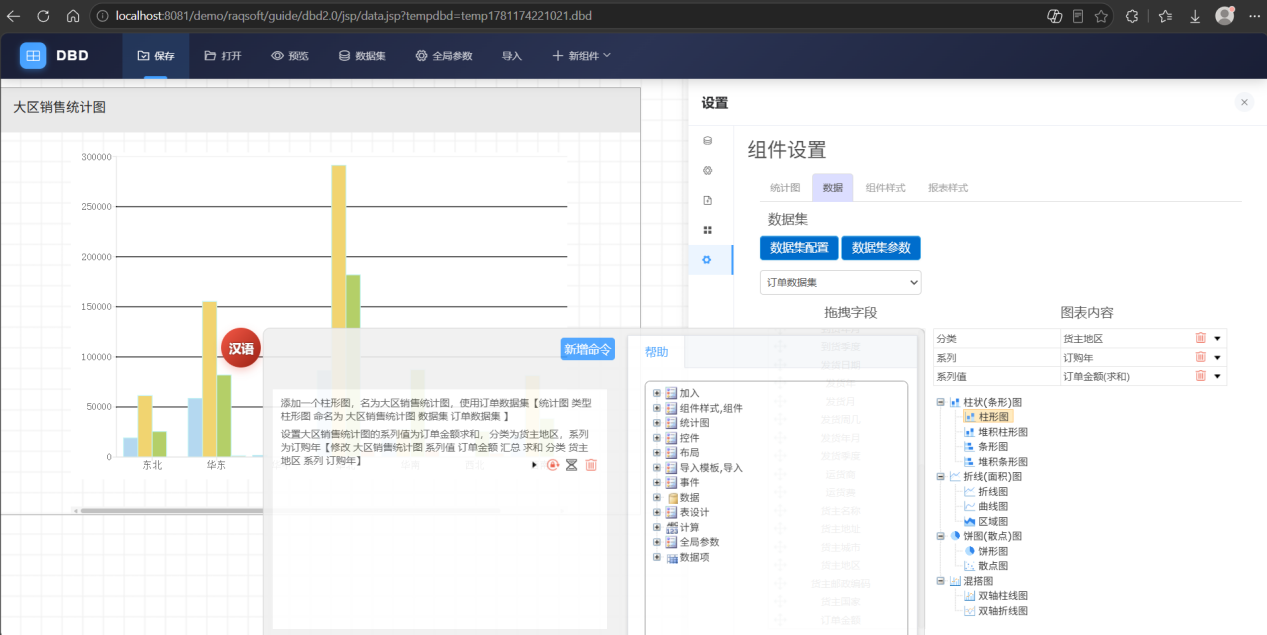
Task: Open the 新组件 dropdown menu
Action: 581,56
